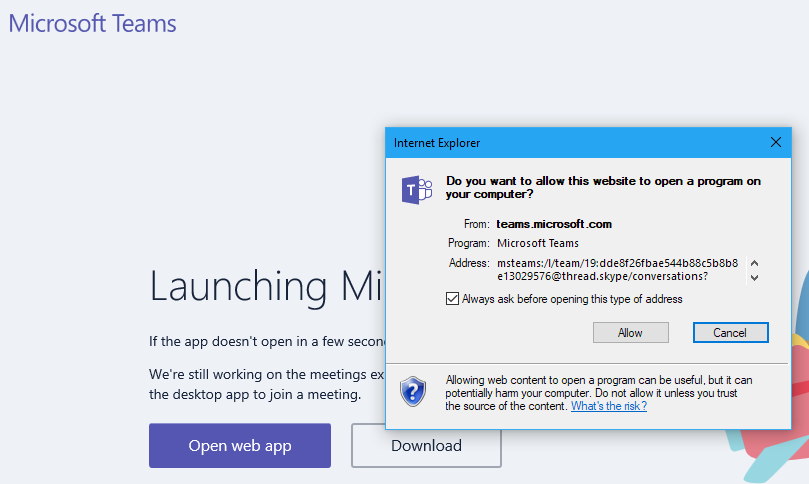Click the bold dialog question text
The height and width of the screenshot is (484, 809).
click(x=603, y=187)
